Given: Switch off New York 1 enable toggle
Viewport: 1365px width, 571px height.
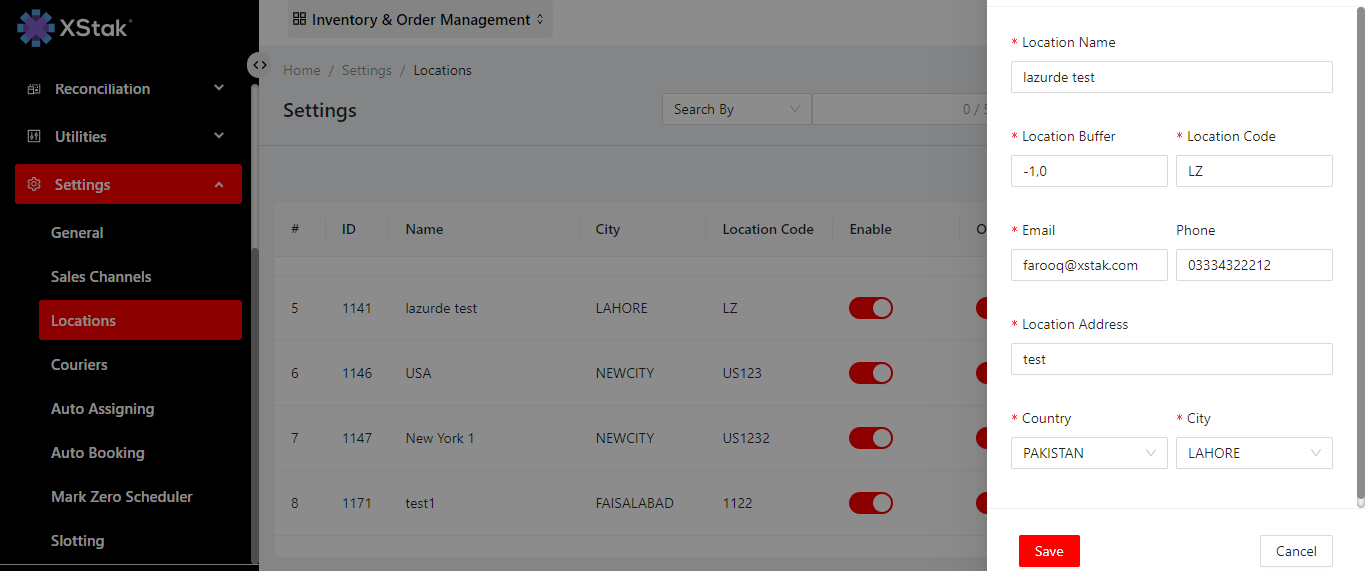Looking at the screenshot, I should point(870,438).
